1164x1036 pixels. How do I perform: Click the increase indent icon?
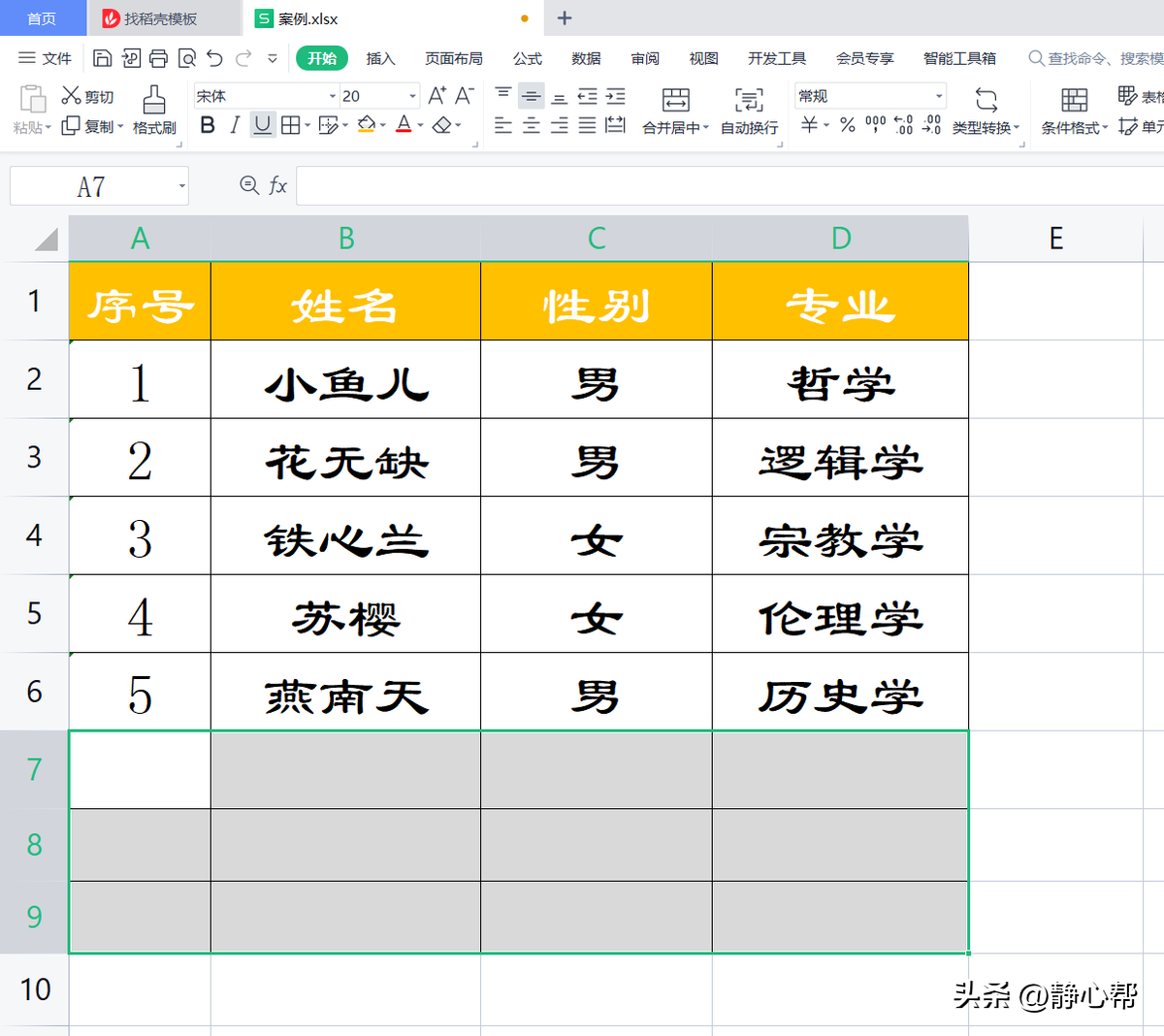[616, 96]
